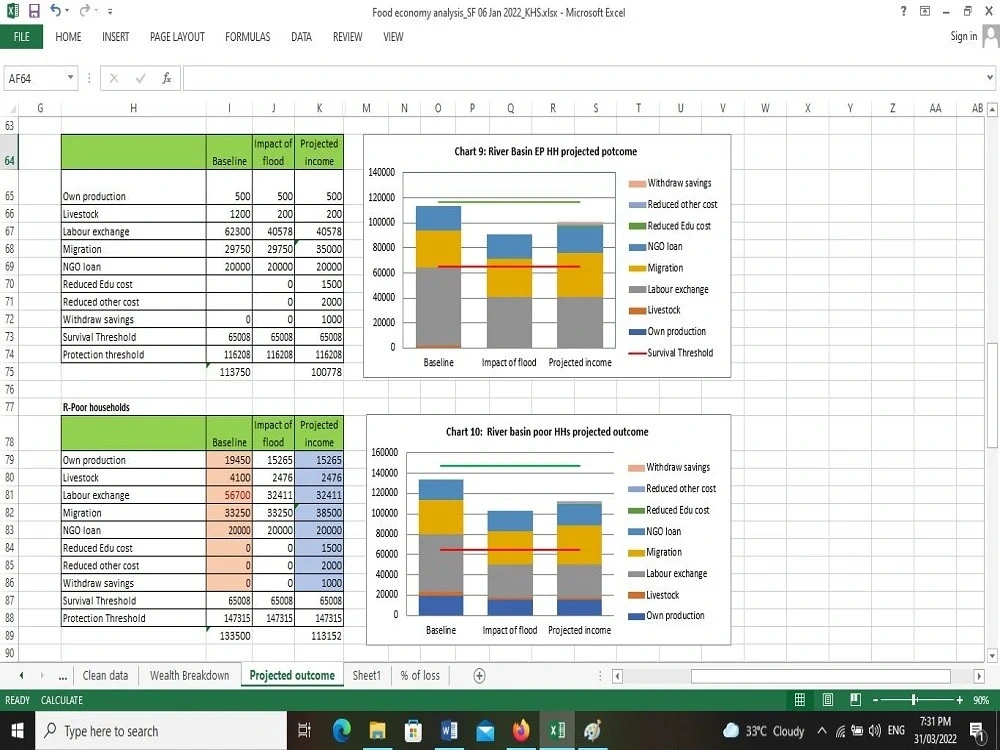Click the Type here to search box
Screen dimensions: 1000x750
tap(161, 731)
